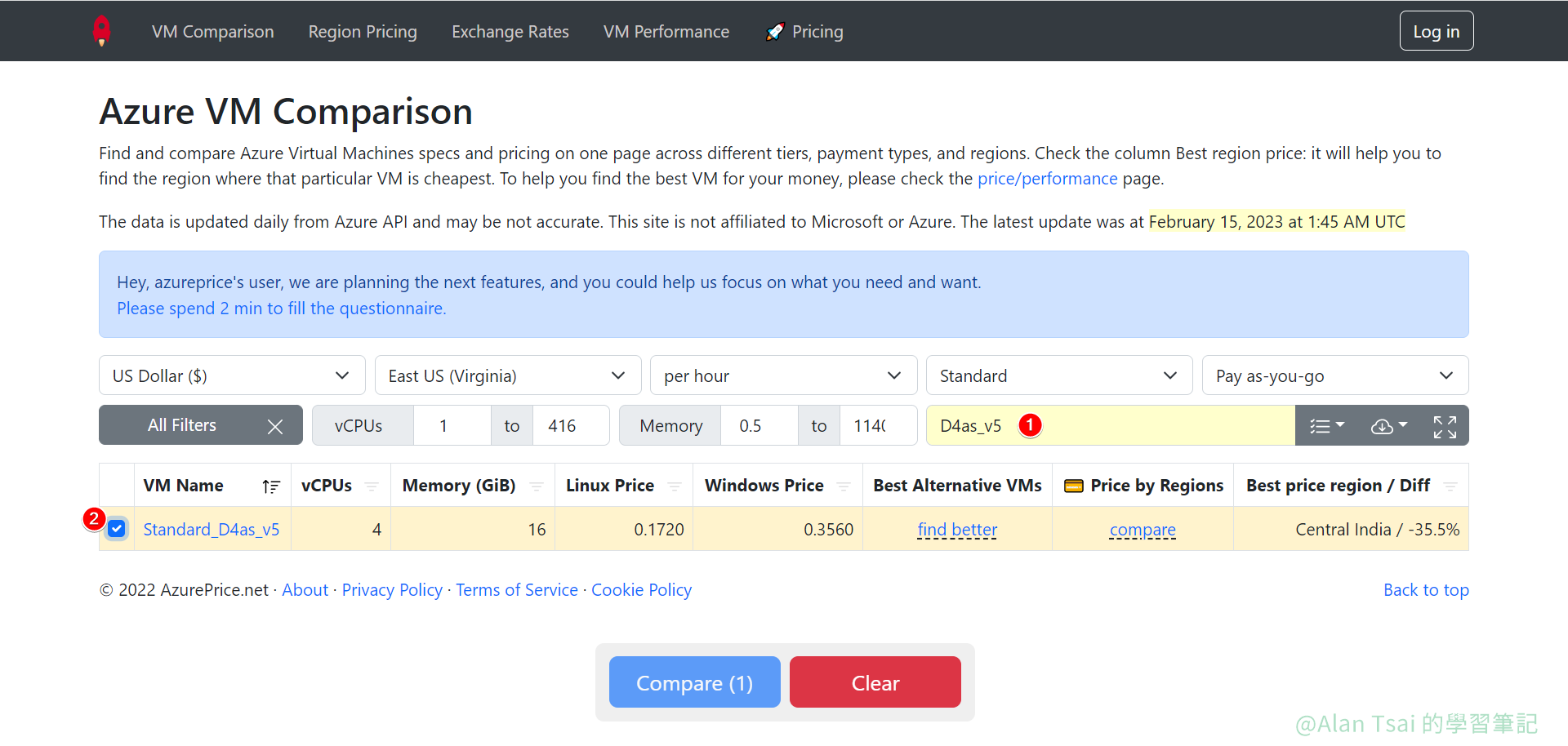
Task: Open the About footer link
Action: [x=305, y=590]
